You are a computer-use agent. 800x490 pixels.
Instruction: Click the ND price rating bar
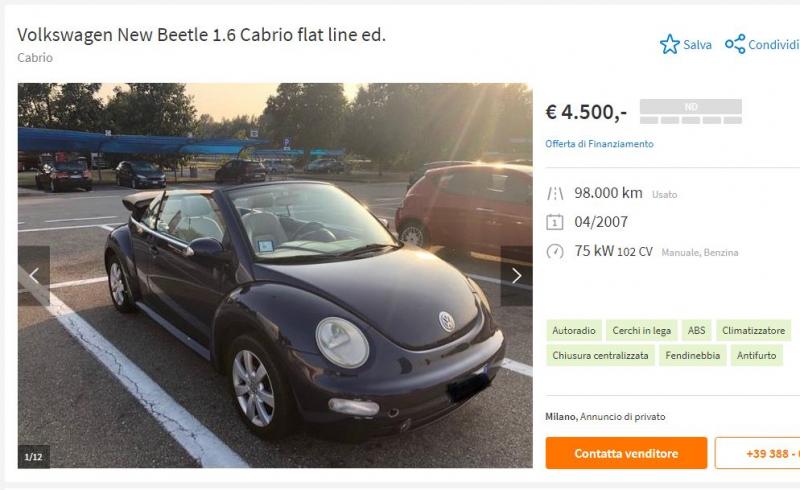click(691, 112)
